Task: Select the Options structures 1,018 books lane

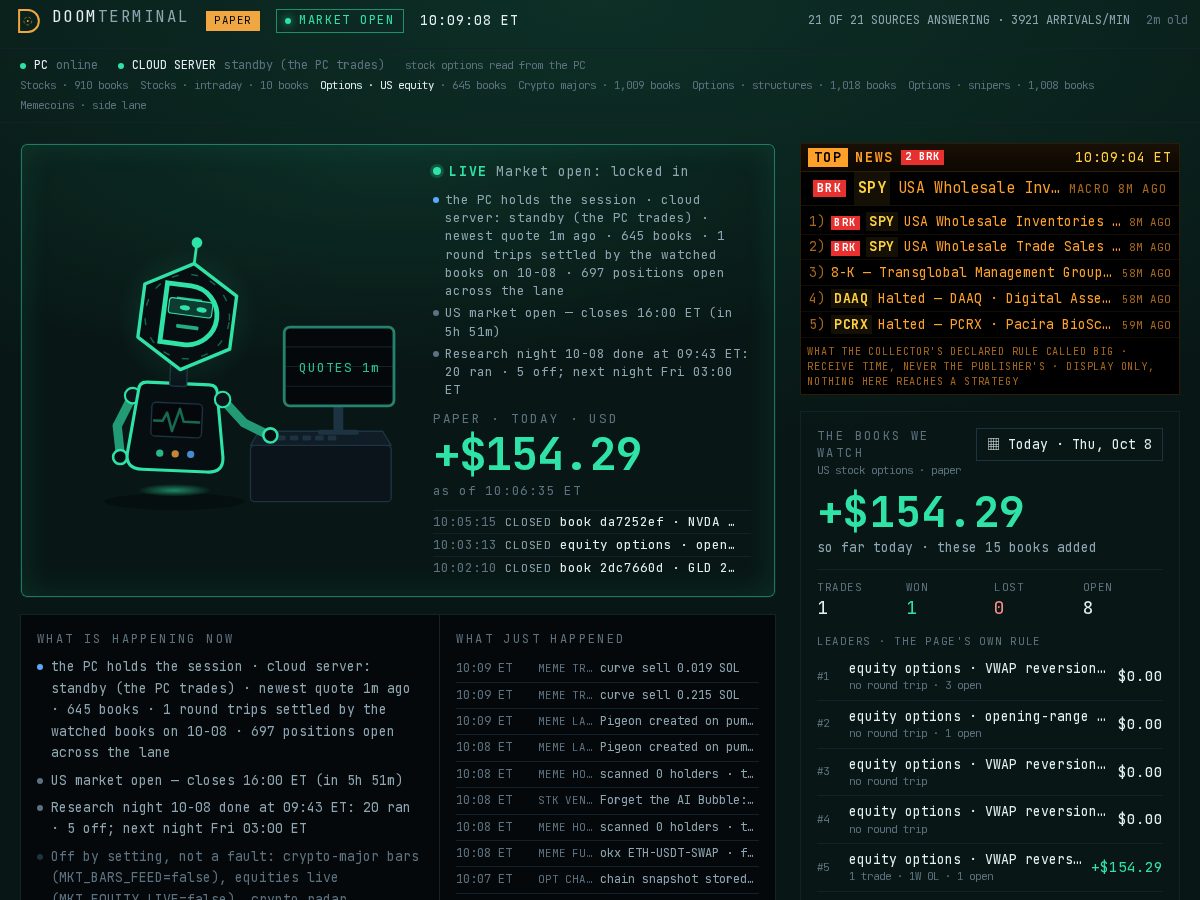Action: pos(794,86)
